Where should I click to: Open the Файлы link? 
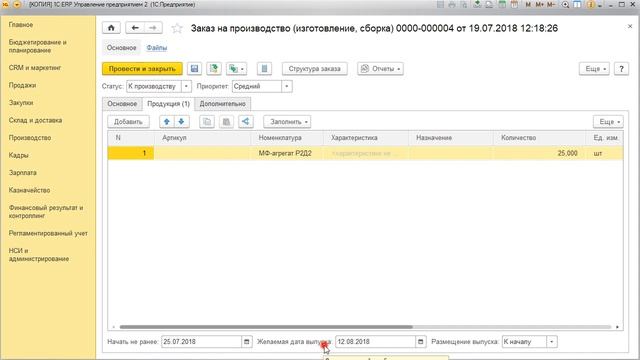tap(157, 48)
